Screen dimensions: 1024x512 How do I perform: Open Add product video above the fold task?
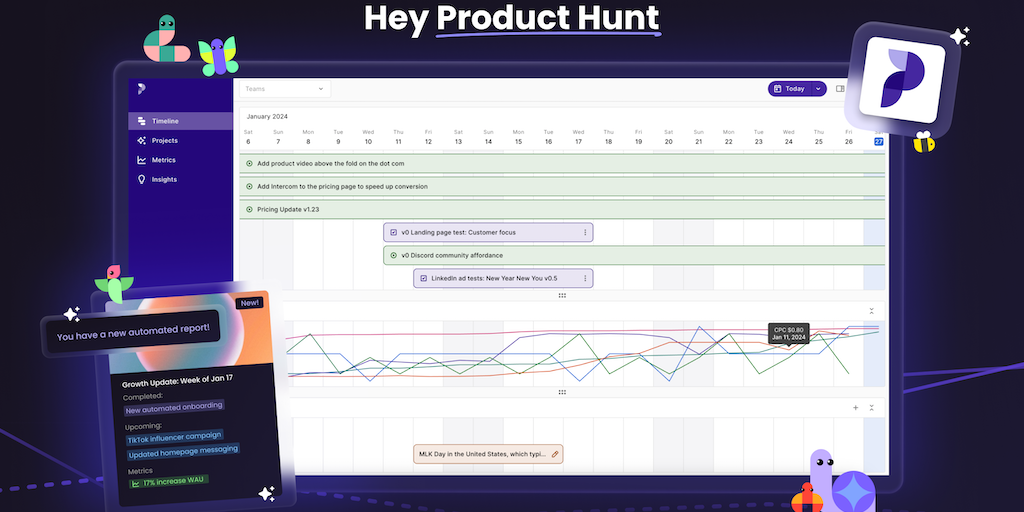tap(562, 164)
